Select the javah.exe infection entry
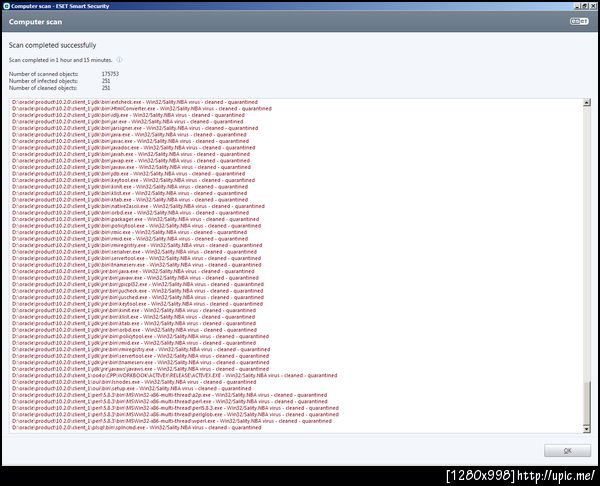Viewport: 600px width, 486px height. (x=131, y=154)
